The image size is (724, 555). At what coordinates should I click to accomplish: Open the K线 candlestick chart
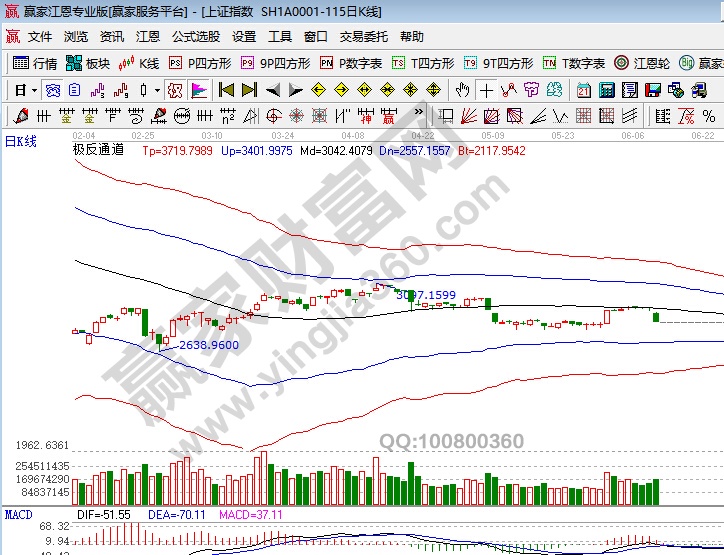[139, 63]
